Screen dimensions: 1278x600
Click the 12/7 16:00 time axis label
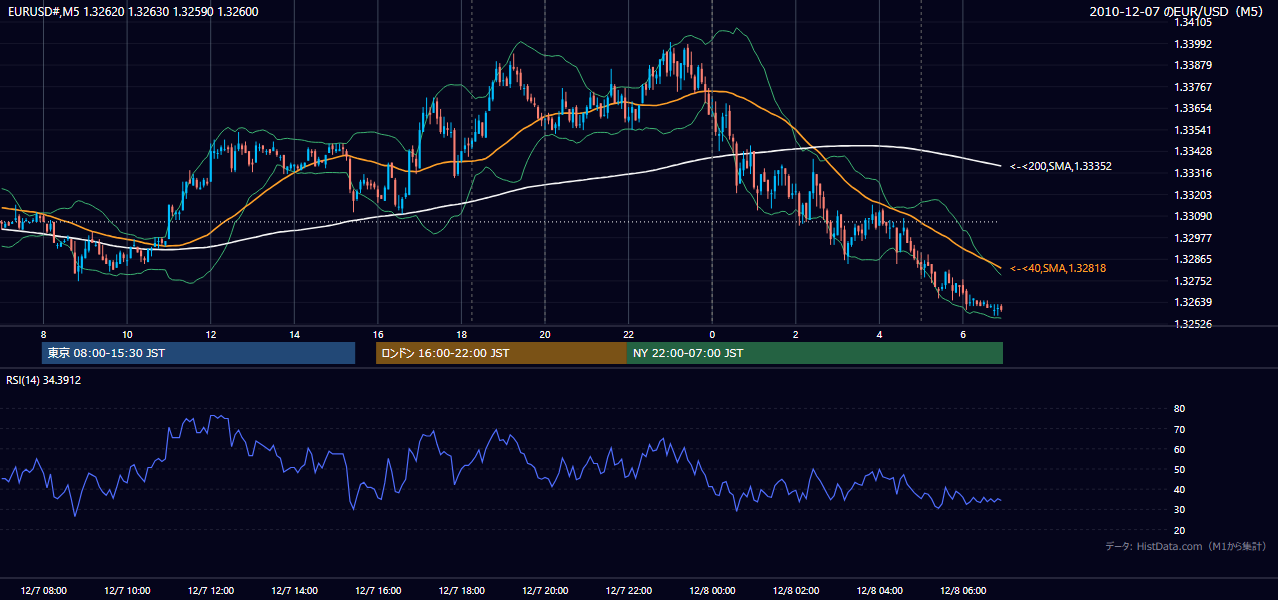point(377,591)
